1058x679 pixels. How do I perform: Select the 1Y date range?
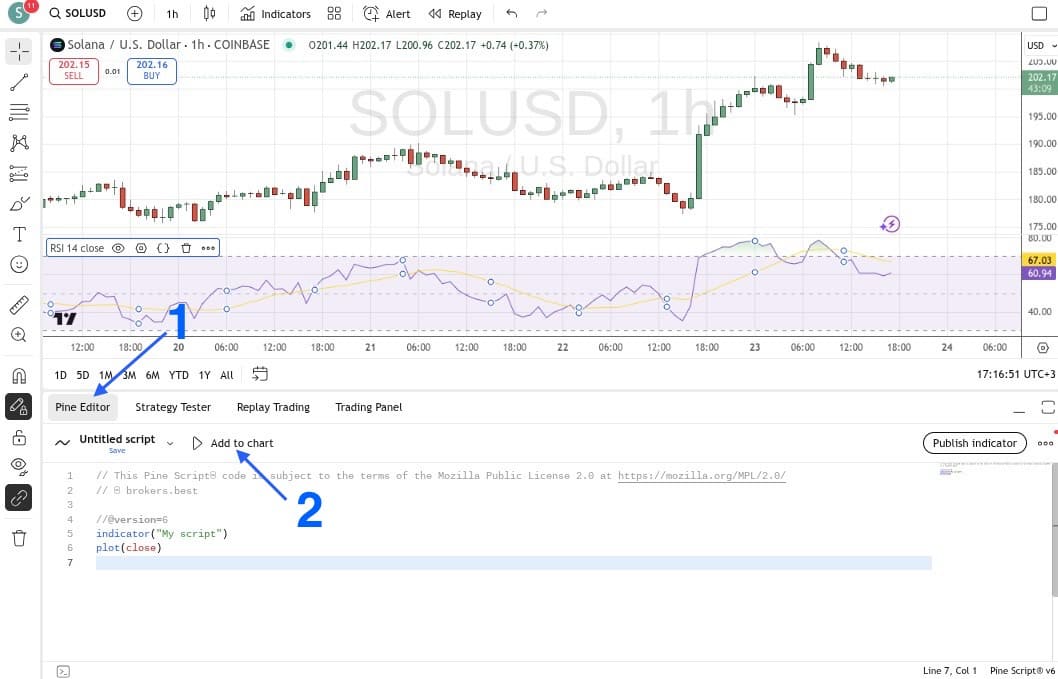204,375
